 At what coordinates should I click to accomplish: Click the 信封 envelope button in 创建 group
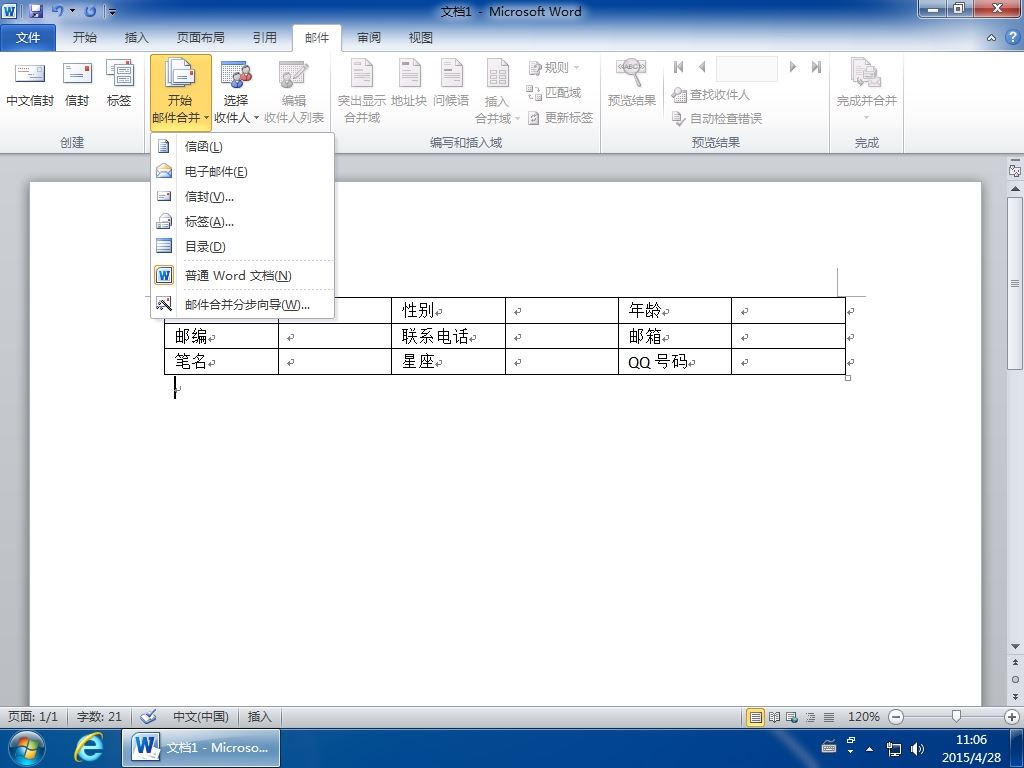coord(77,84)
